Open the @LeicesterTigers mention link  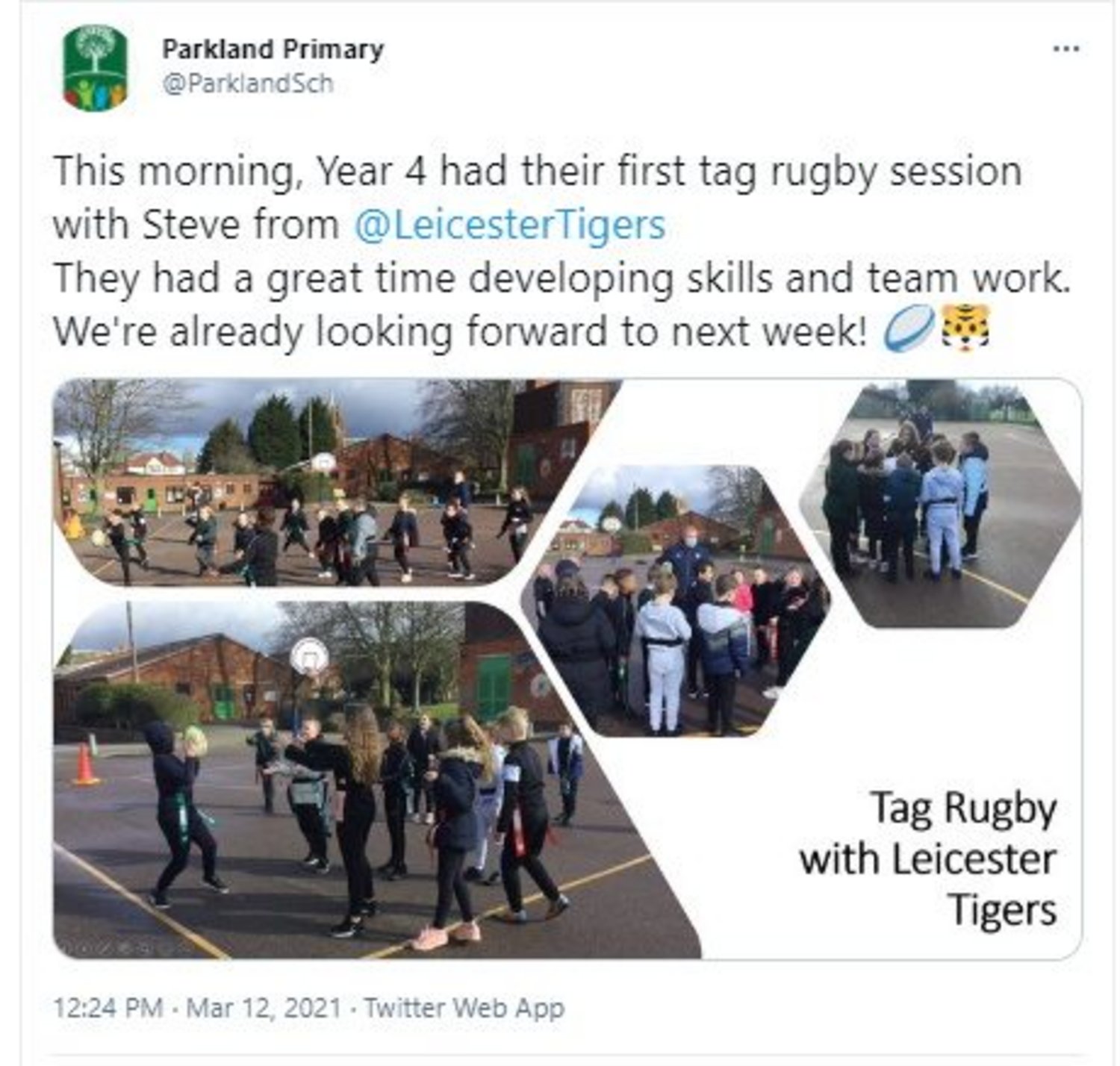coord(508,225)
